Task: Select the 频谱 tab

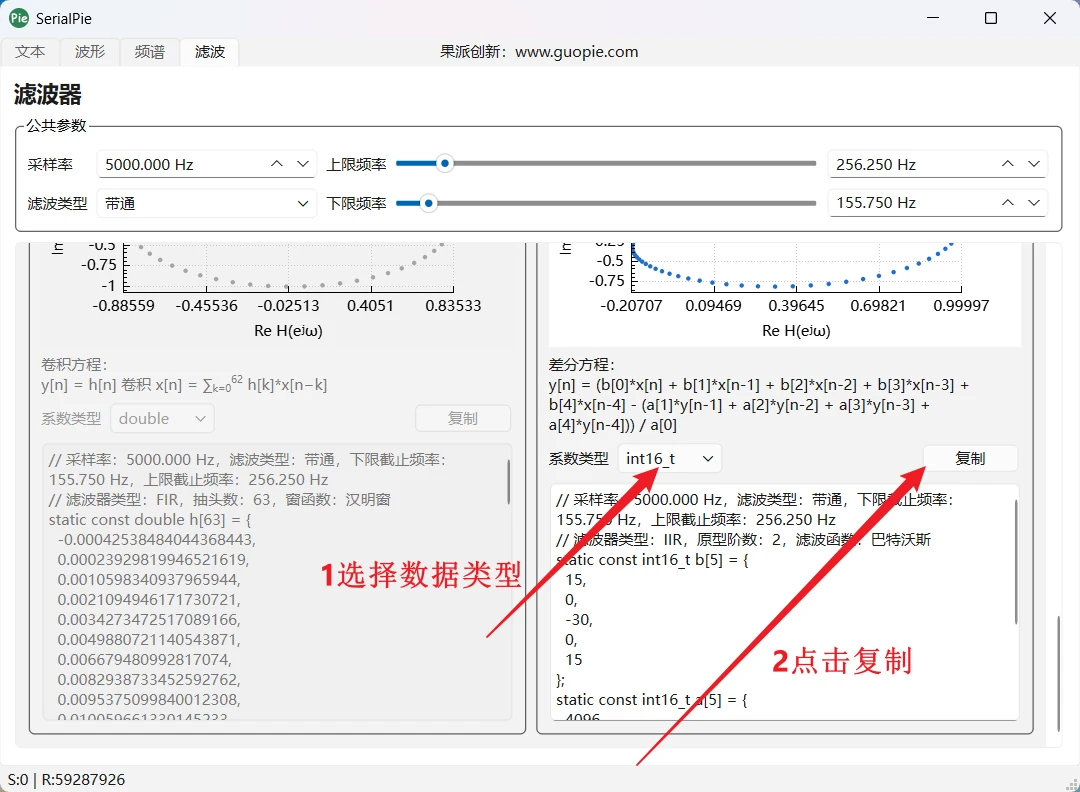Action: [x=149, y=52]
